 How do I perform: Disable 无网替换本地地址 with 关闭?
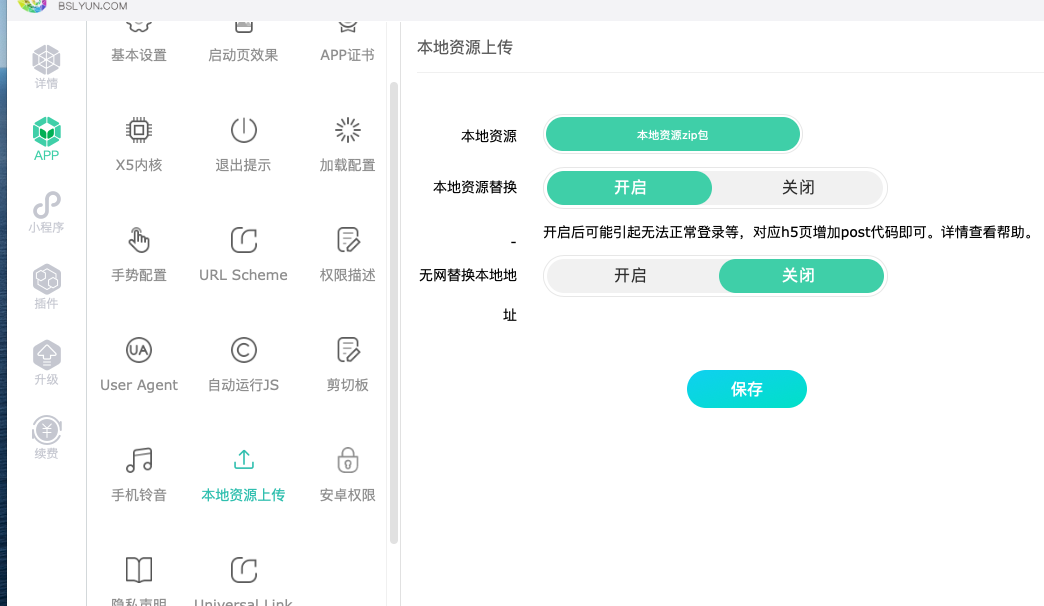(800, 276)
